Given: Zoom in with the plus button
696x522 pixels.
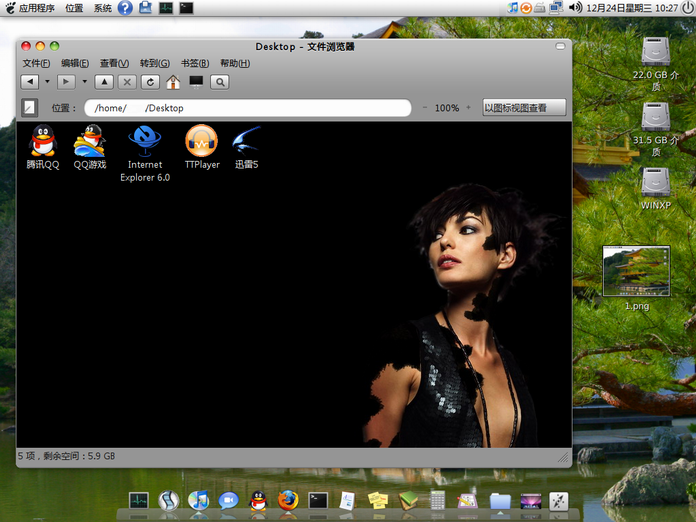Looking at the screenshot, I should tap(468, 107).
